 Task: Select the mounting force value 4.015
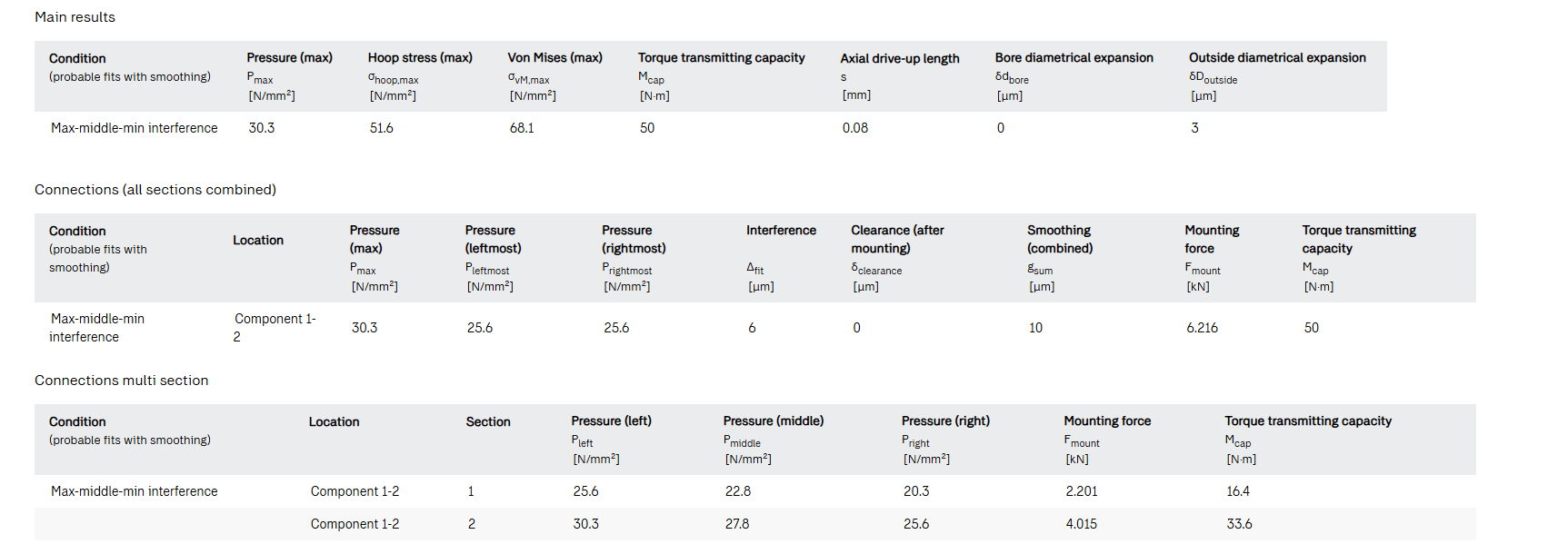click(x=1081, y=524)
